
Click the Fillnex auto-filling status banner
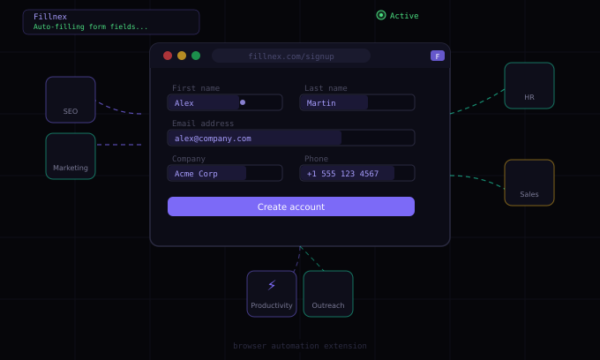coord(111,22)
